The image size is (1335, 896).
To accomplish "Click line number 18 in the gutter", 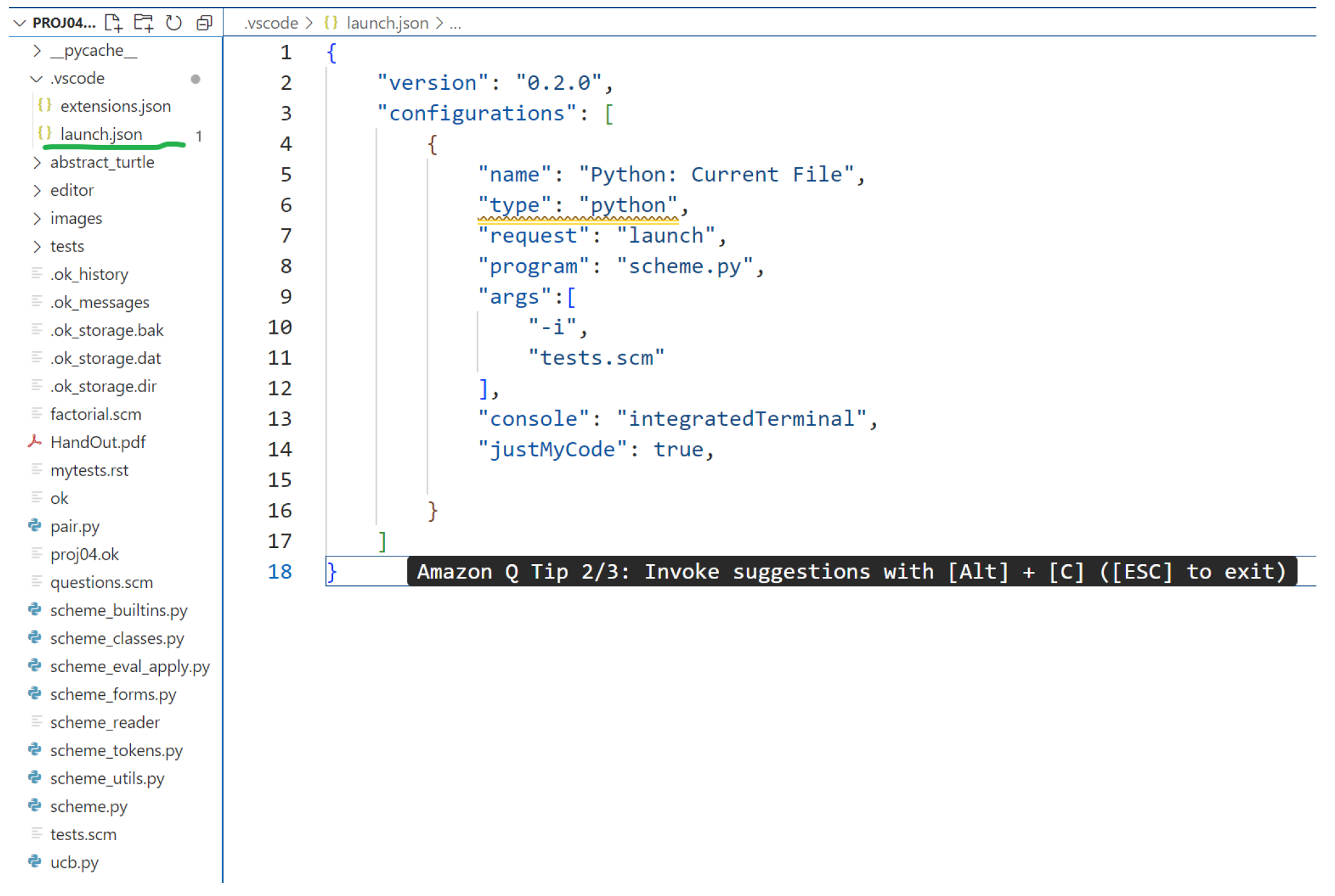I will (x=279, y=571).
